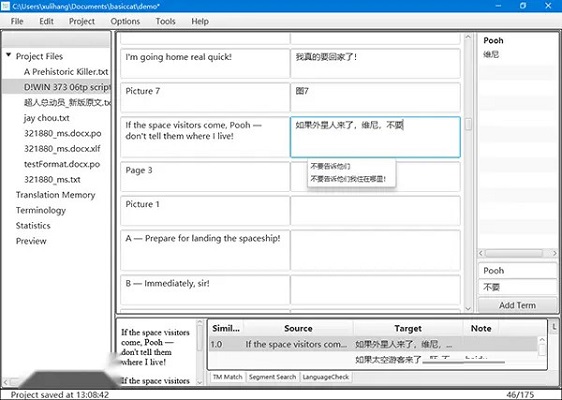The image size is (562, 400).
Task: Click the term target field containing 不要
Action: tap(517, 287)
